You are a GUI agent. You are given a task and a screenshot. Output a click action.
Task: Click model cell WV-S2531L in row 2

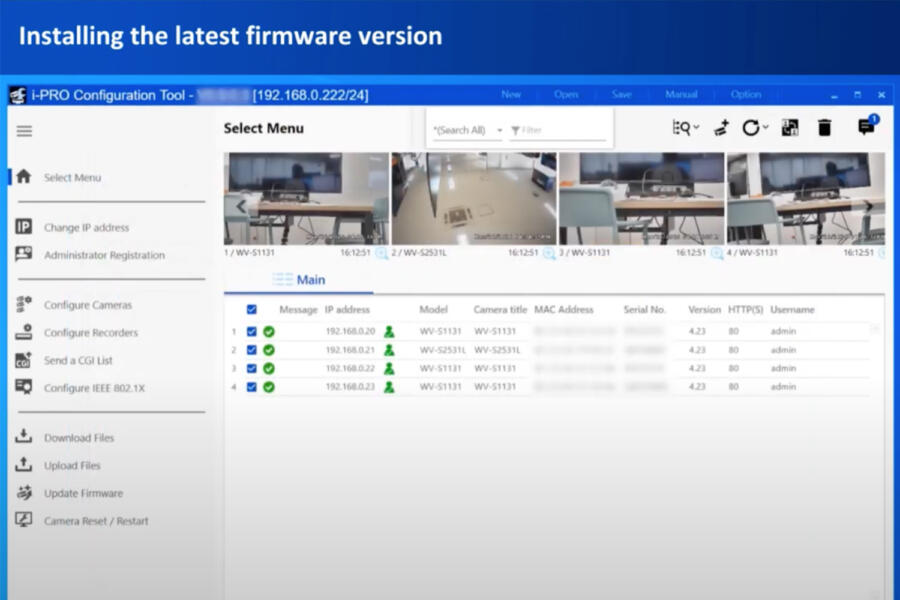(x=442, y=350)
